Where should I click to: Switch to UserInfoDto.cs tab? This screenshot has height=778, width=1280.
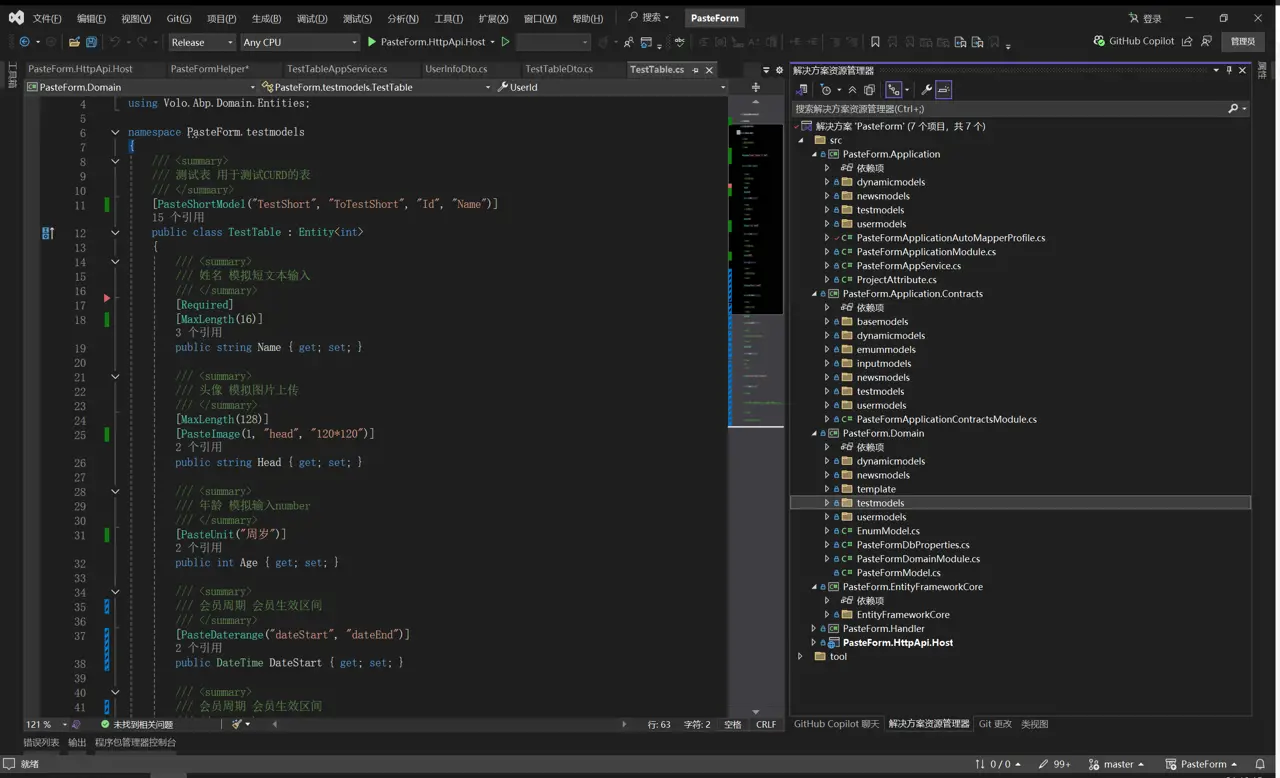pos(456,69)
